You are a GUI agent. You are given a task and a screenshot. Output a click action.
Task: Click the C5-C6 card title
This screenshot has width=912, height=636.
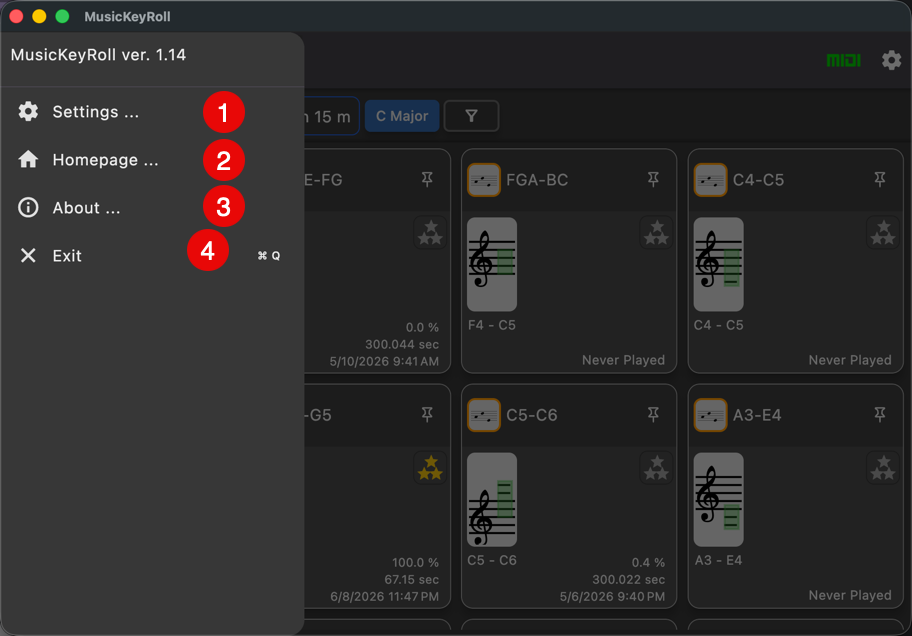click(532, 415)
